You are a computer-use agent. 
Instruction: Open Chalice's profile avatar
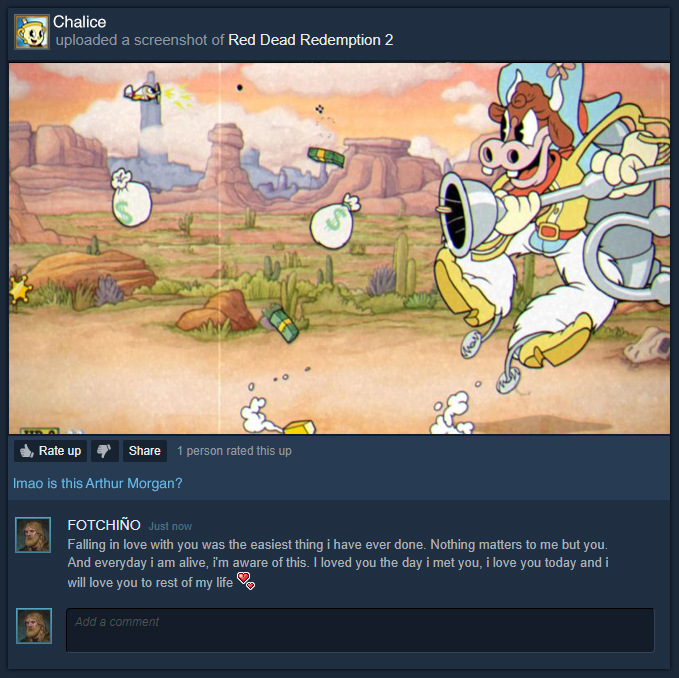(x=32, y=32)
